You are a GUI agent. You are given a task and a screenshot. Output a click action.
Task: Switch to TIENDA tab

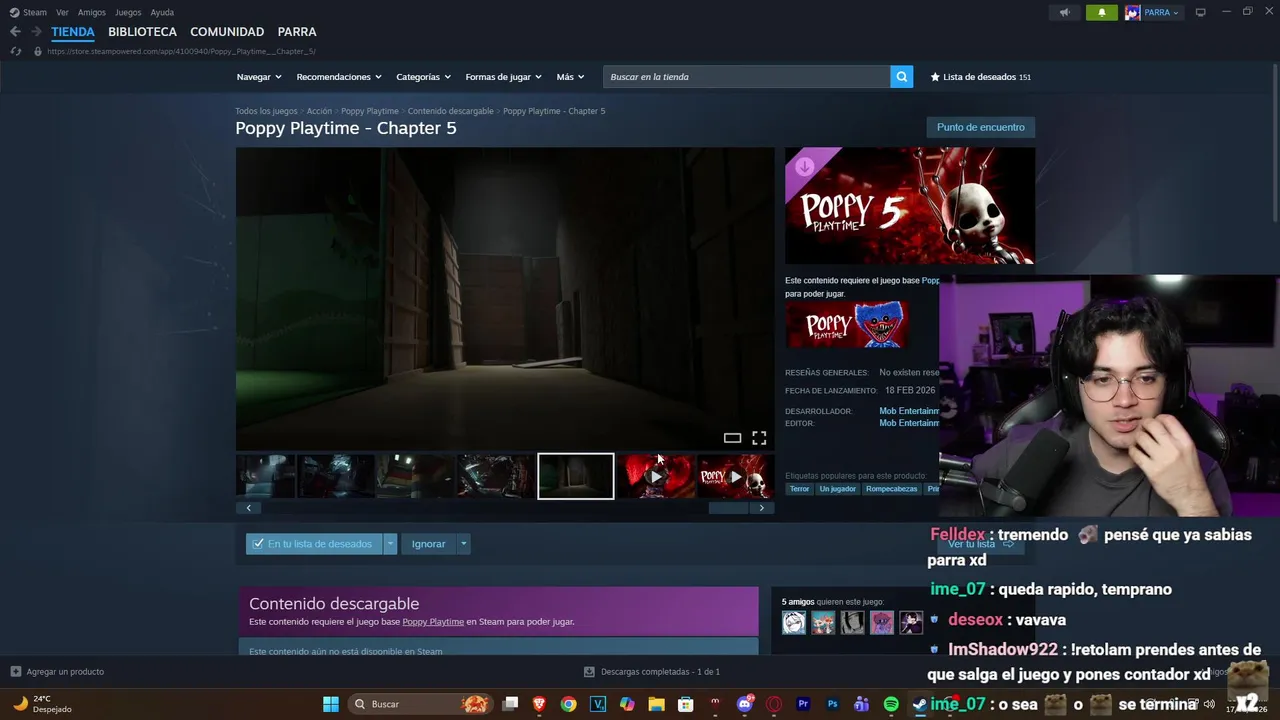click(73, 32)
